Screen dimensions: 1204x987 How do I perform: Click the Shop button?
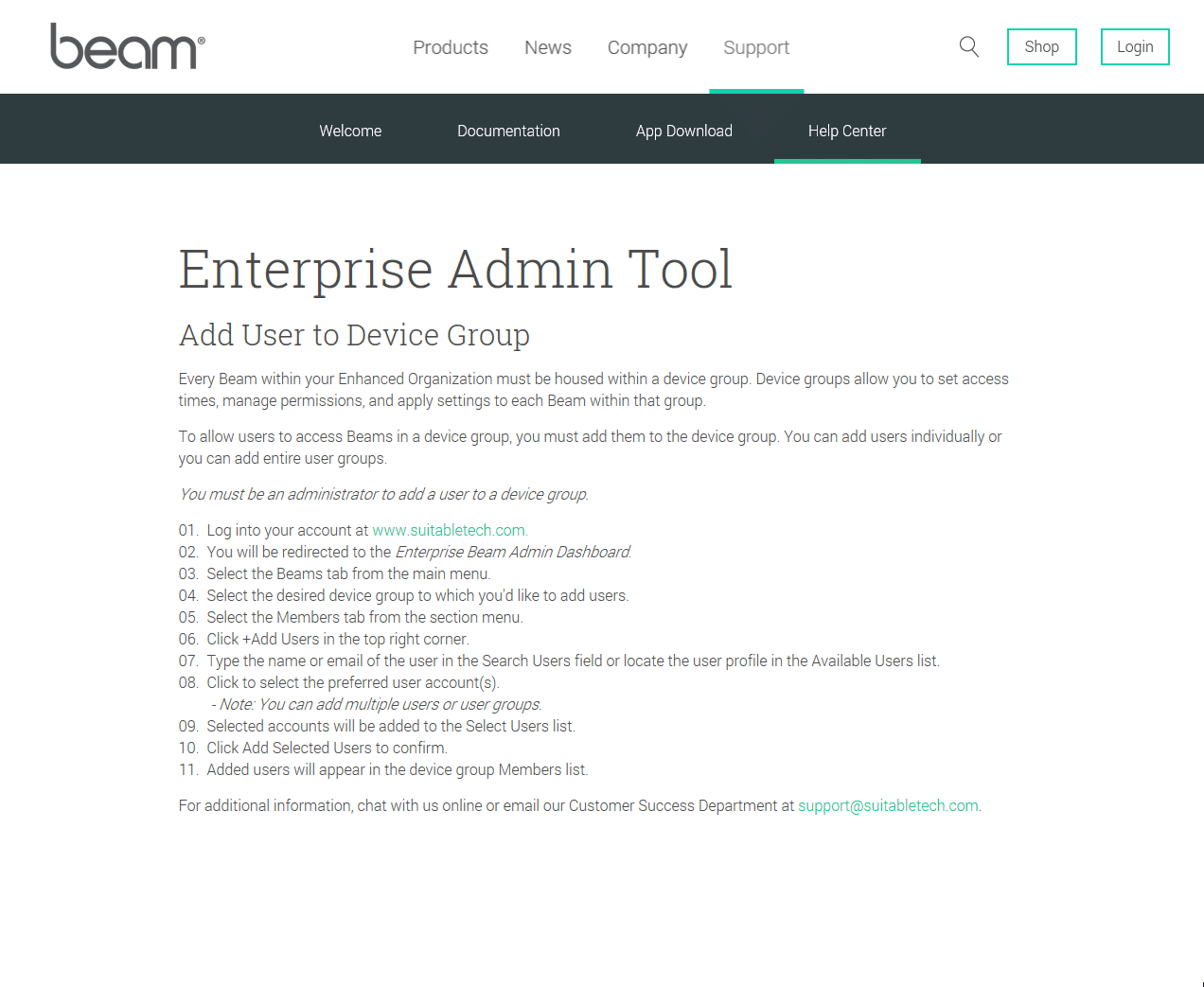pos(1041,46)
